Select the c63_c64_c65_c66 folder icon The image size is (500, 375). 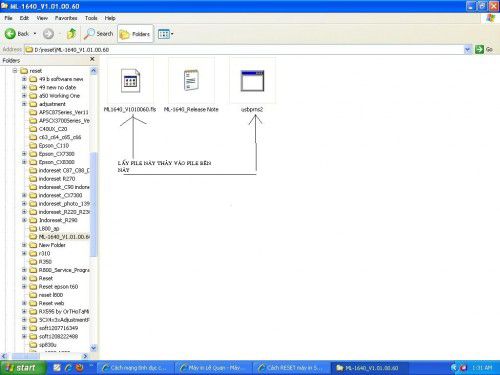[x=33, y=137]
